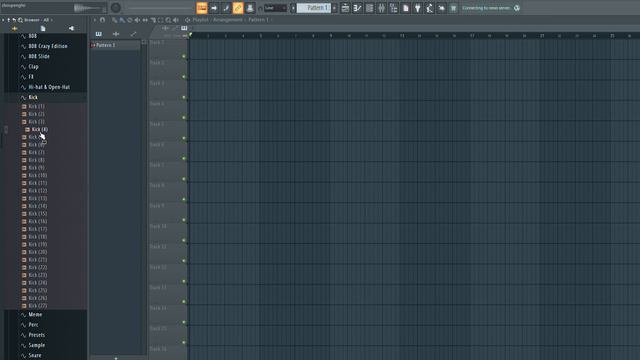Open the Line snap dropdown in top toolbar
Viewport: 640px width, 360px height.
(x=275, y=8)
